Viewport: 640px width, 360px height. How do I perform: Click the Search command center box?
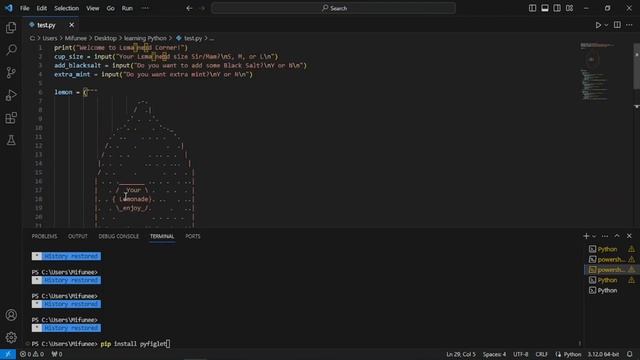[x=333, y=8]
